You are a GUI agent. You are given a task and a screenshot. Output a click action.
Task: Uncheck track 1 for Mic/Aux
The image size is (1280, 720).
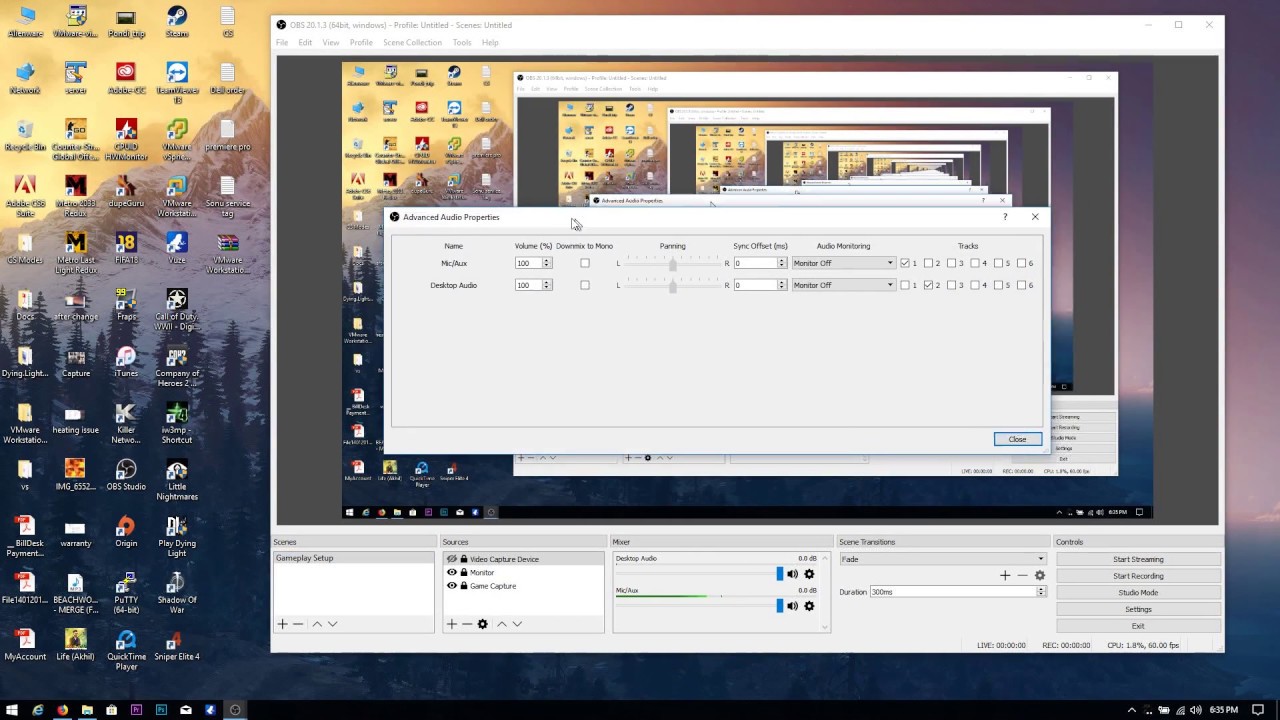(905, 263)
